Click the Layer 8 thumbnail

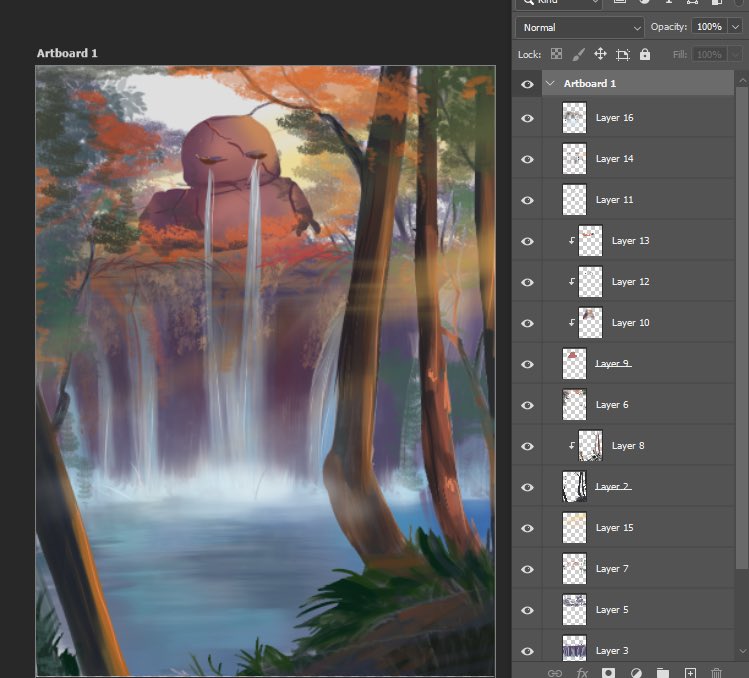(590, 446)
